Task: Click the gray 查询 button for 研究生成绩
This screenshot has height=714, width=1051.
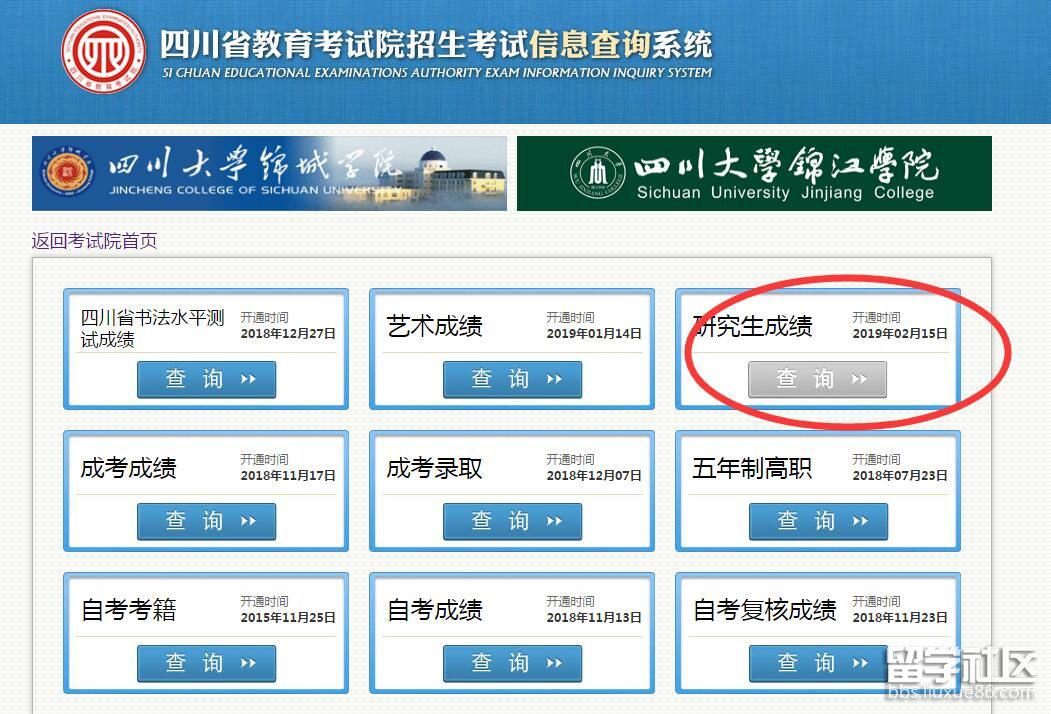Action: pos(817,380)
